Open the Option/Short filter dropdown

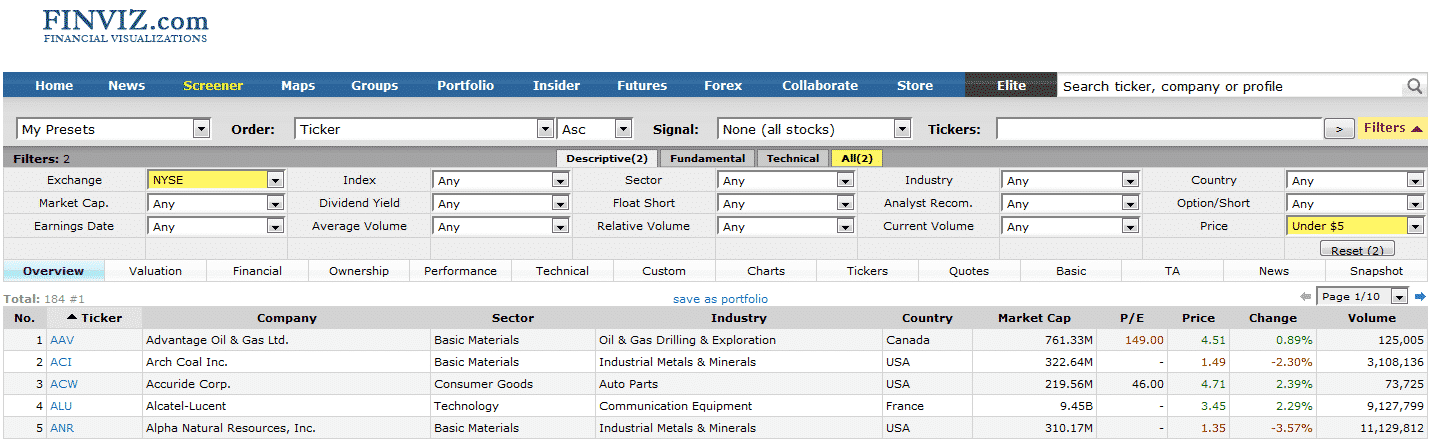pyautogui.click(x=1355, y=204)
